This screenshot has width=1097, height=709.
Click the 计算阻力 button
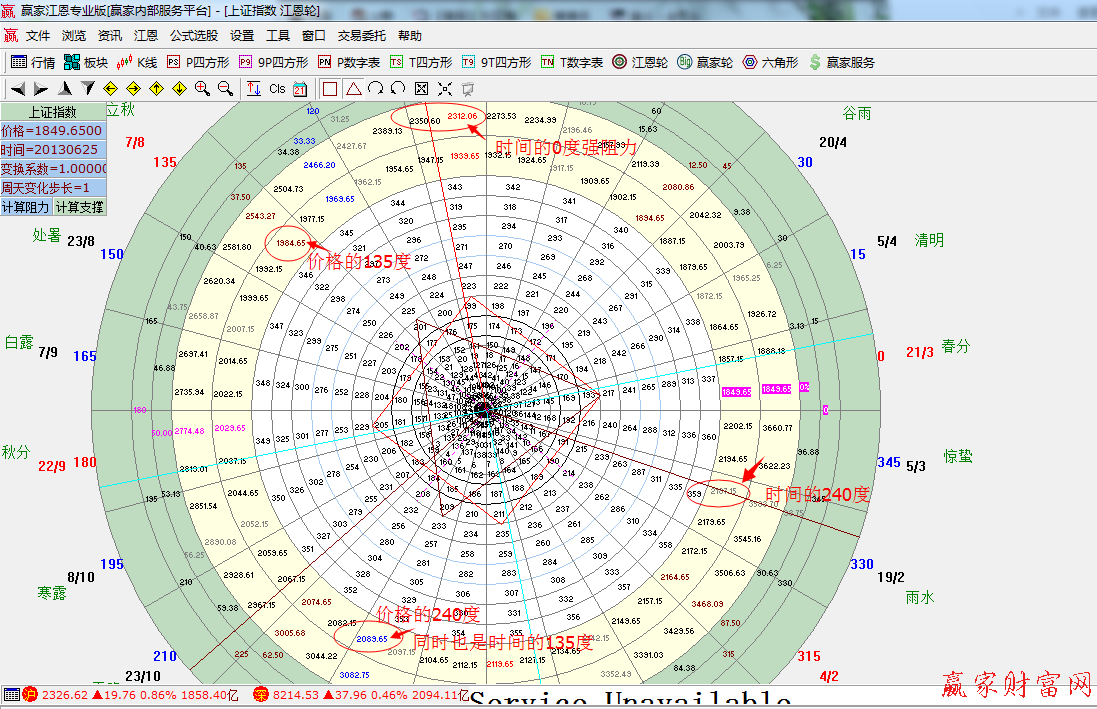click(x=26, y=207)
